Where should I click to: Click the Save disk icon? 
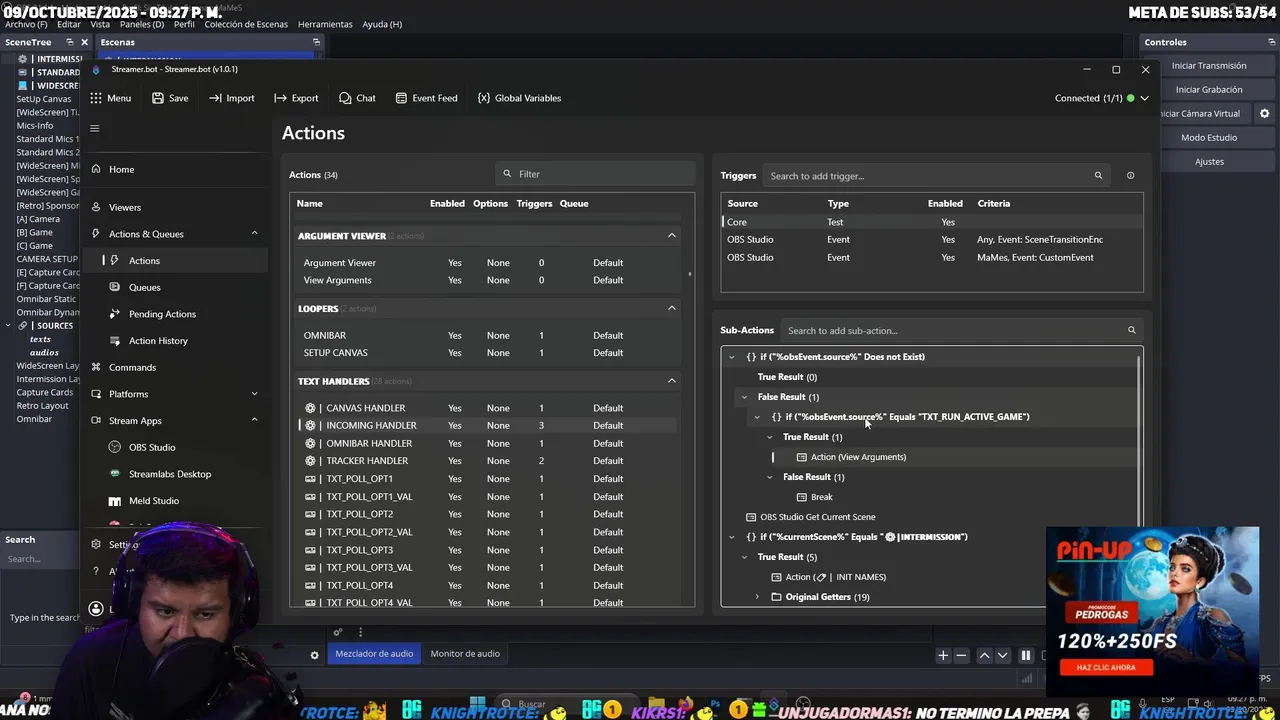(158, 98)
